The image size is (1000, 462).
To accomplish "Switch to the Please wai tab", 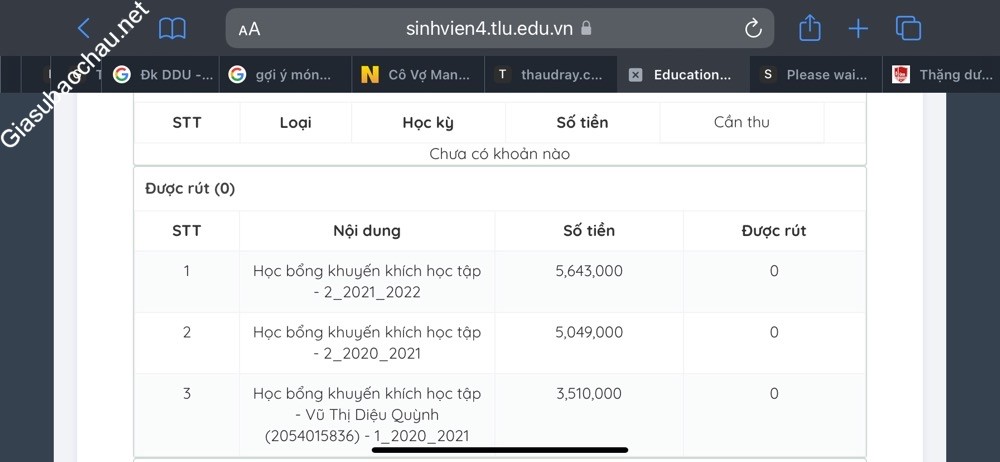I will [815, 75].
